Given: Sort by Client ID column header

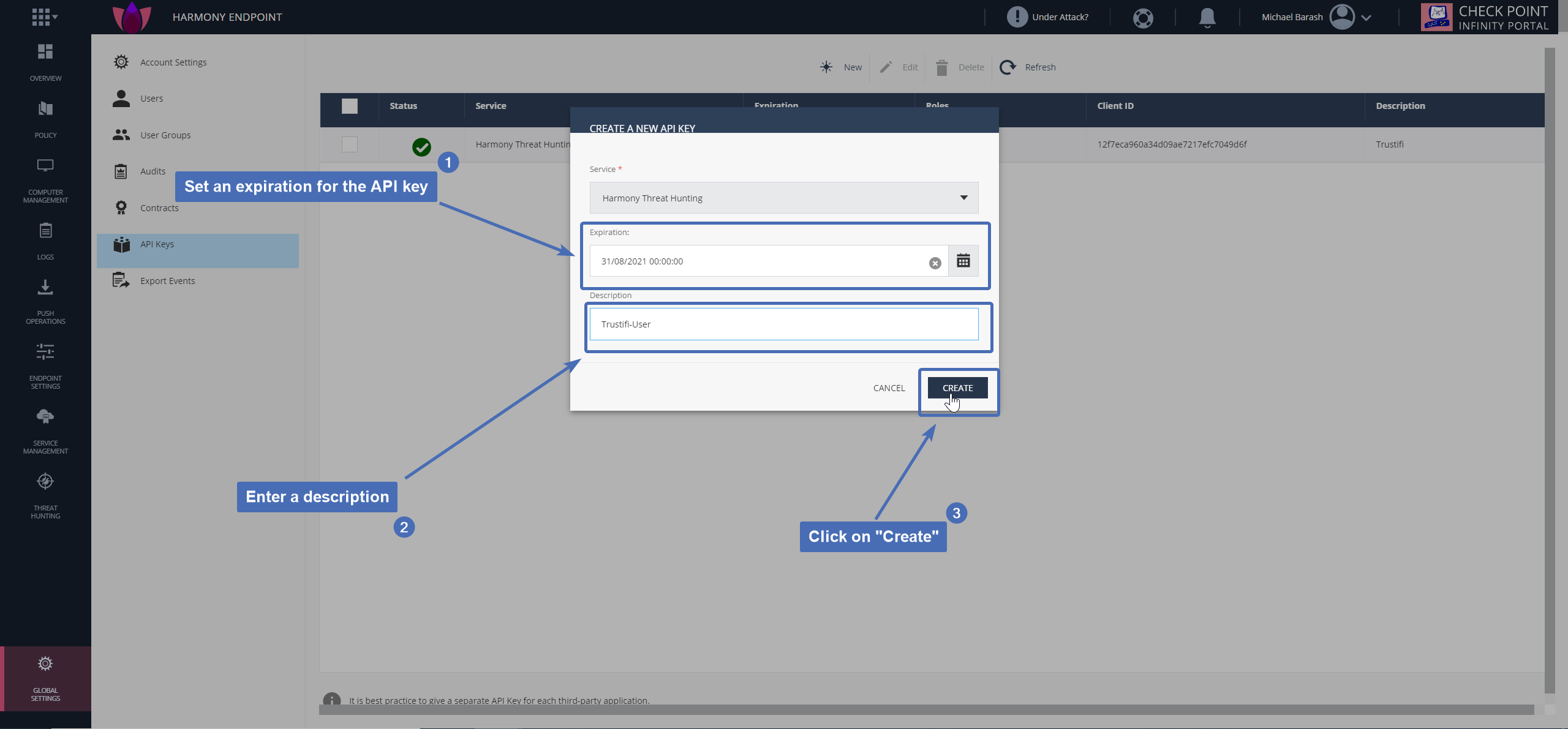Looking at the screenshot, I should click(1115, 106).
